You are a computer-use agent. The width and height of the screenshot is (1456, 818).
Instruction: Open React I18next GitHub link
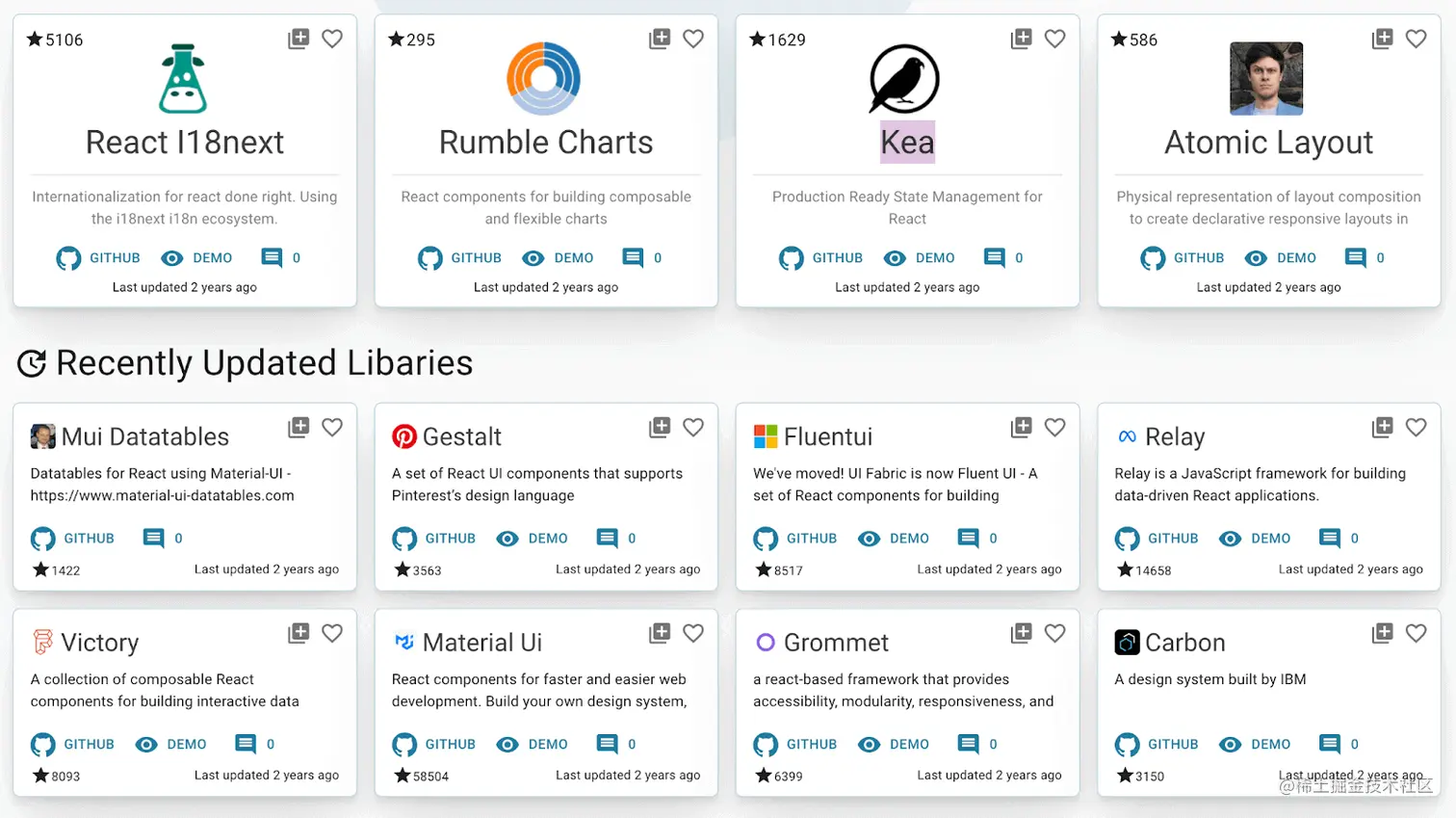point(98,258)
